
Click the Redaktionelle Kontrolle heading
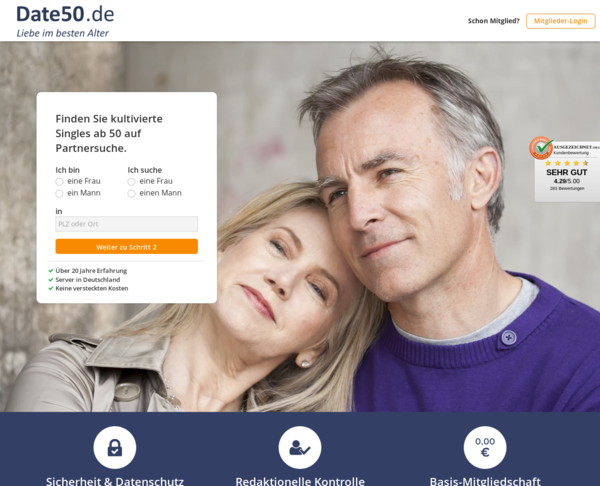click(300, 481)
